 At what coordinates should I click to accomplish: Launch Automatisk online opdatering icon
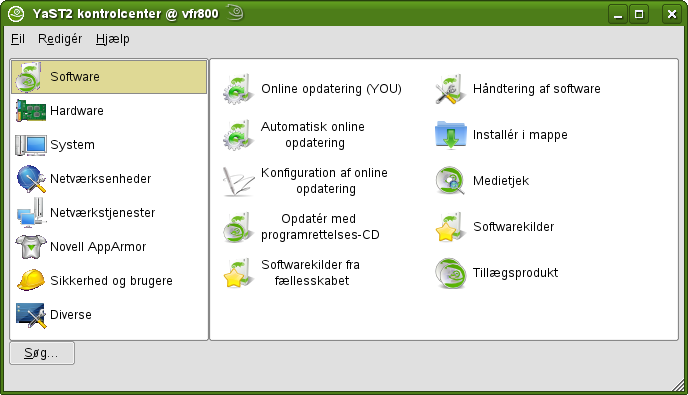tap(238, 135)
